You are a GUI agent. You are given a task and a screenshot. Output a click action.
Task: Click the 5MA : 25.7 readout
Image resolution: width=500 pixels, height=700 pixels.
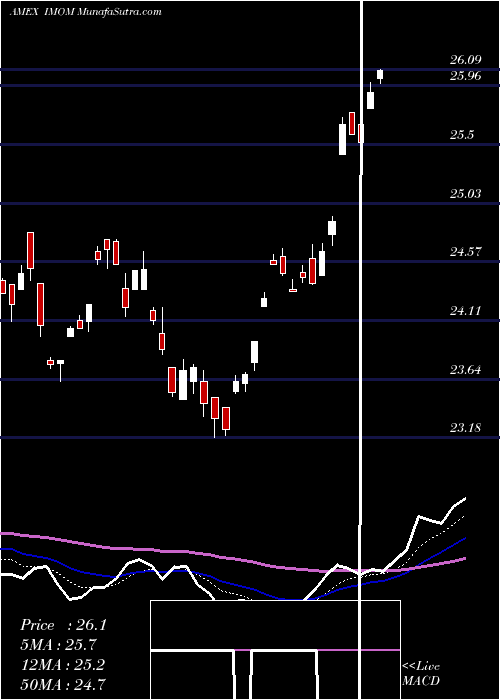click(58, 645)
